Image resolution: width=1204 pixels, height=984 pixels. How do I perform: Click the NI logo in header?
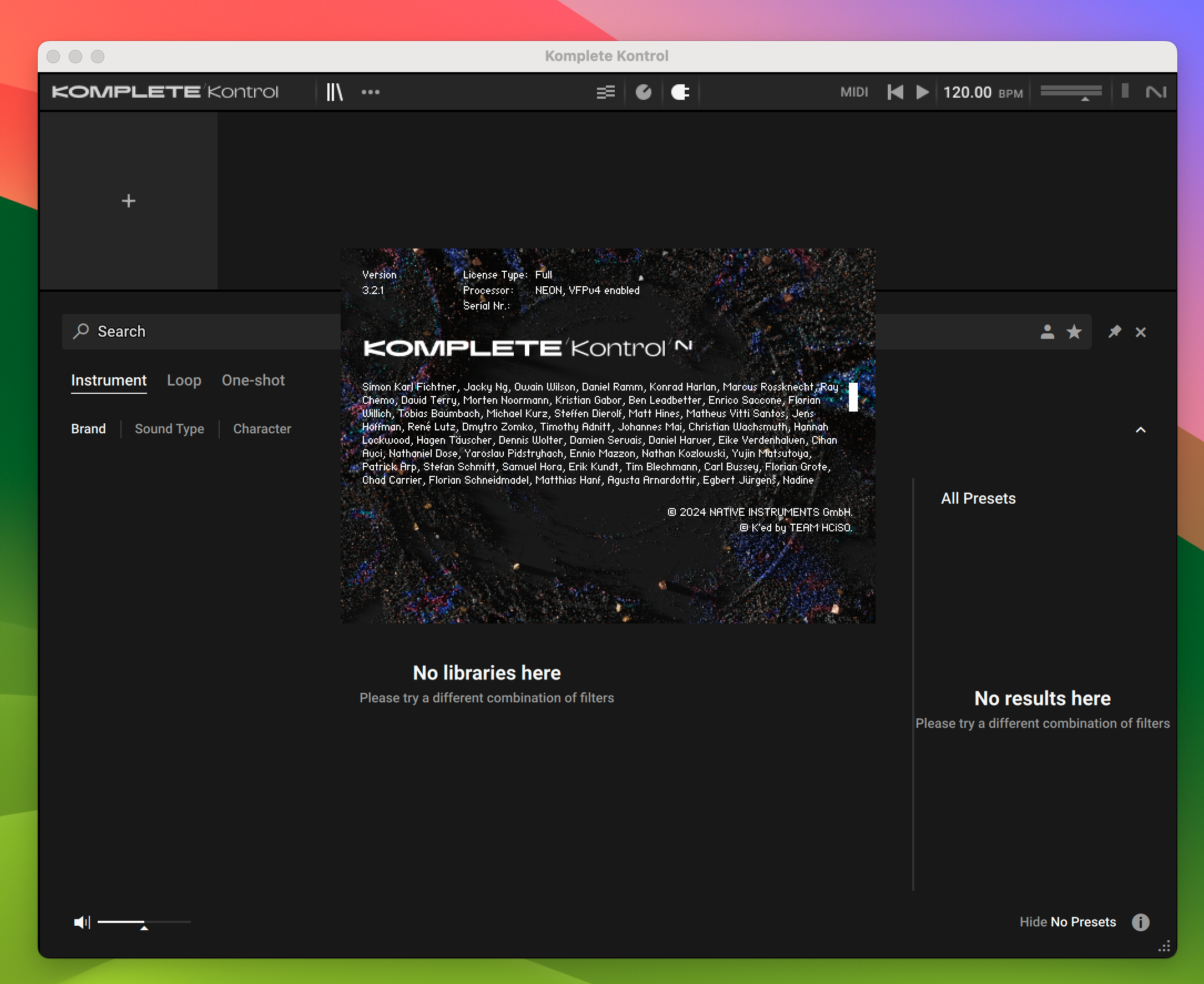tap(1156, 92)
